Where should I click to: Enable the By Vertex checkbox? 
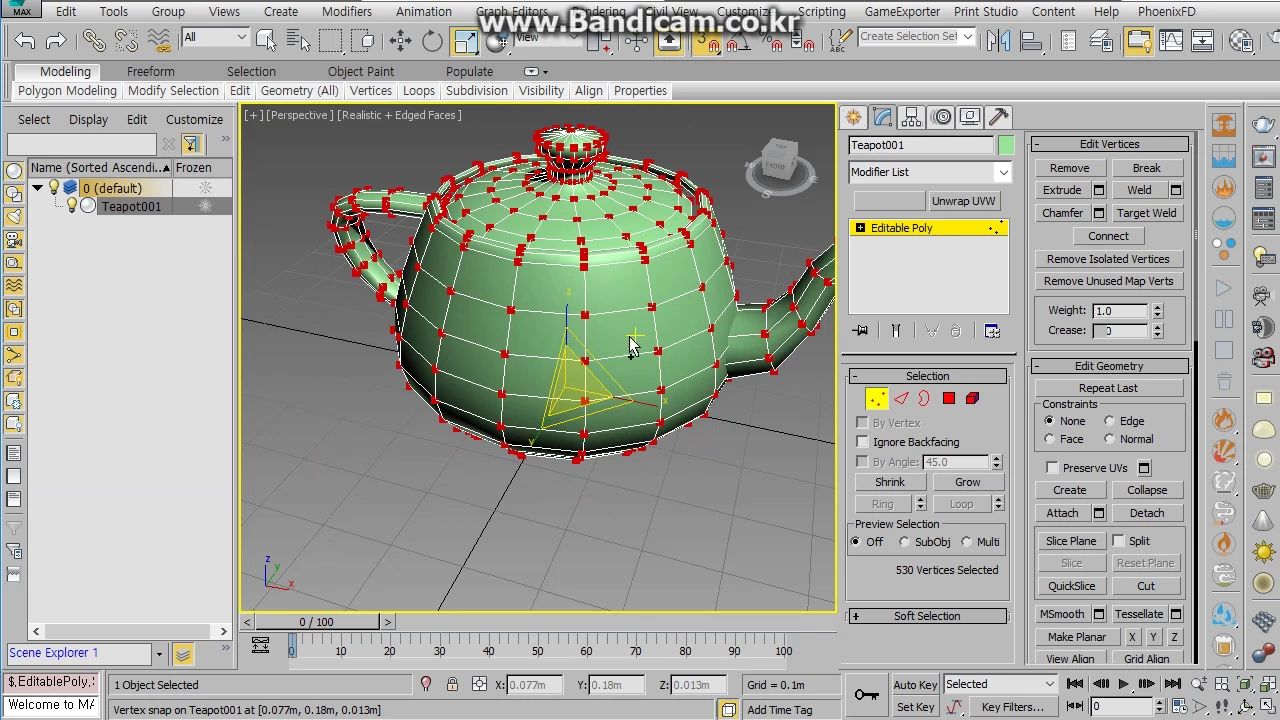[862, 423]
